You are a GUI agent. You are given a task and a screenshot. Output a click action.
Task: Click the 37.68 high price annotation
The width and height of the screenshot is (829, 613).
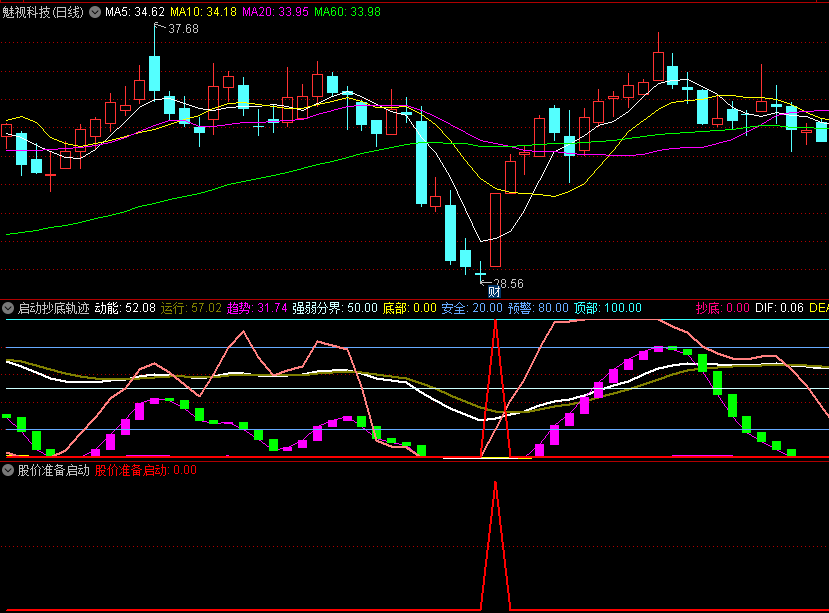pyautogui.click(x=183, y=29)
